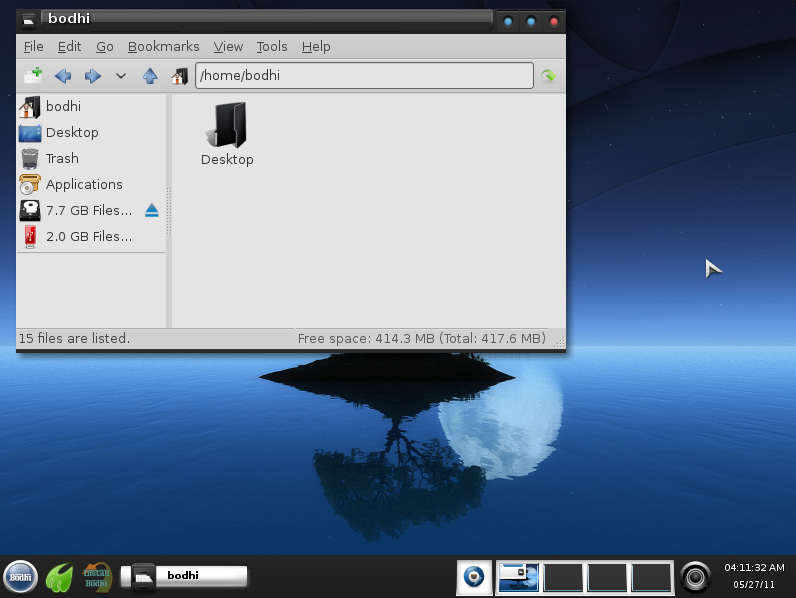Click the sidebar pane splitter handle
Viewport: 796px width, 598px height.
169,211
